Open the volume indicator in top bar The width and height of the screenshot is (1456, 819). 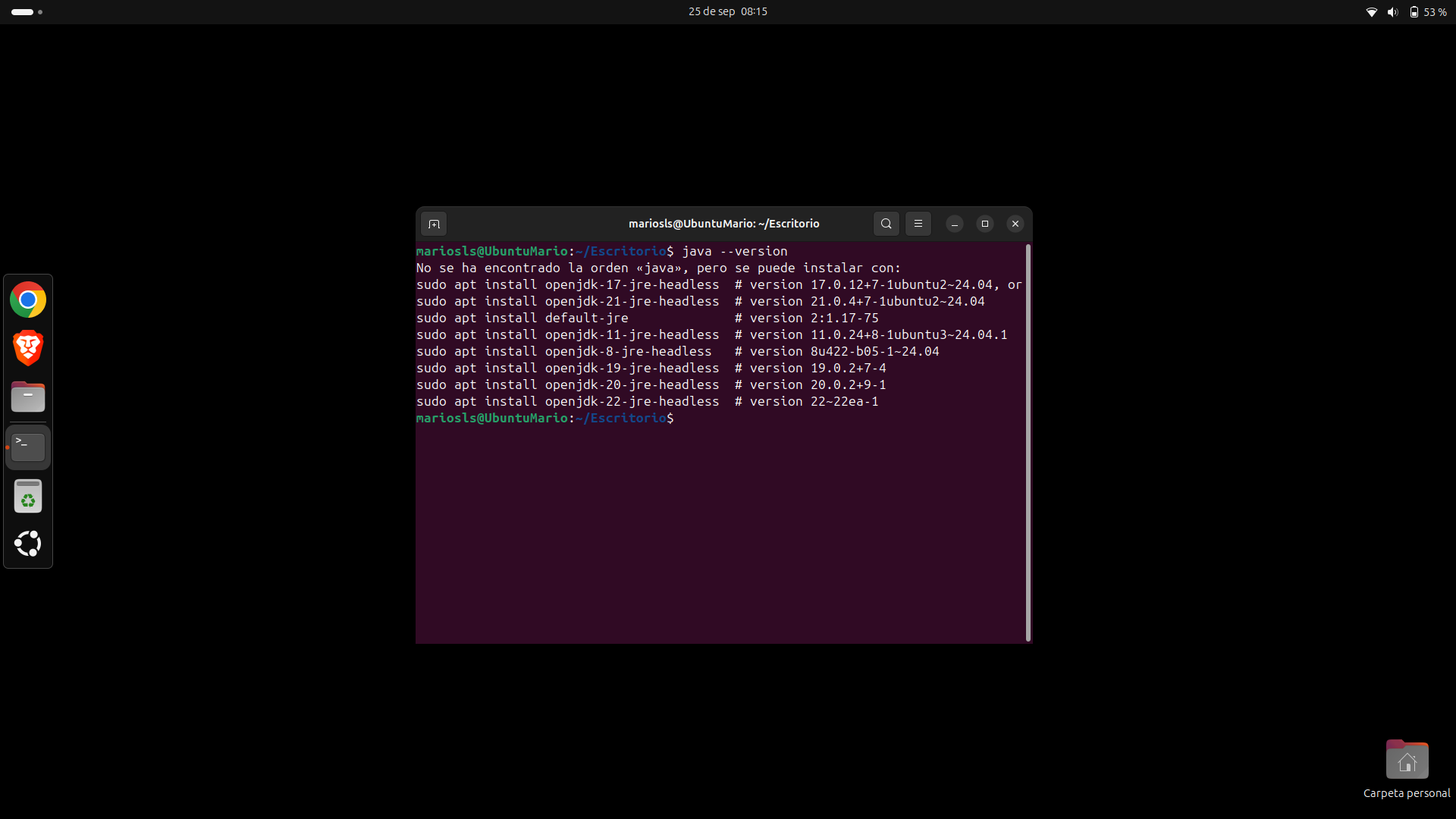1392,12
